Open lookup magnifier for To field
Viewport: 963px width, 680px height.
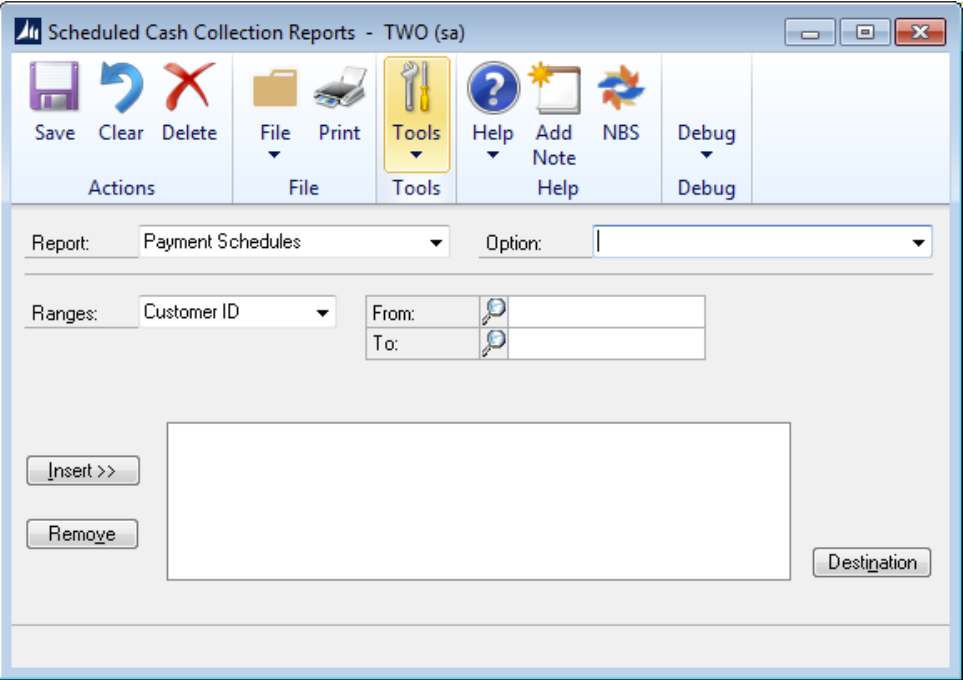[x=494, y=344]
